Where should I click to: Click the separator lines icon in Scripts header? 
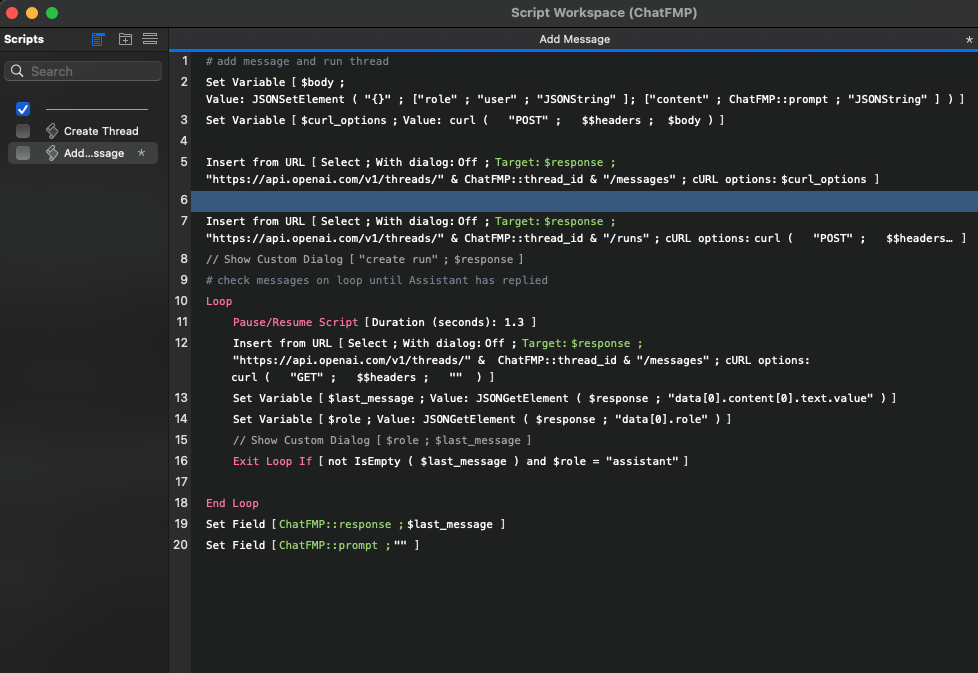150,39
